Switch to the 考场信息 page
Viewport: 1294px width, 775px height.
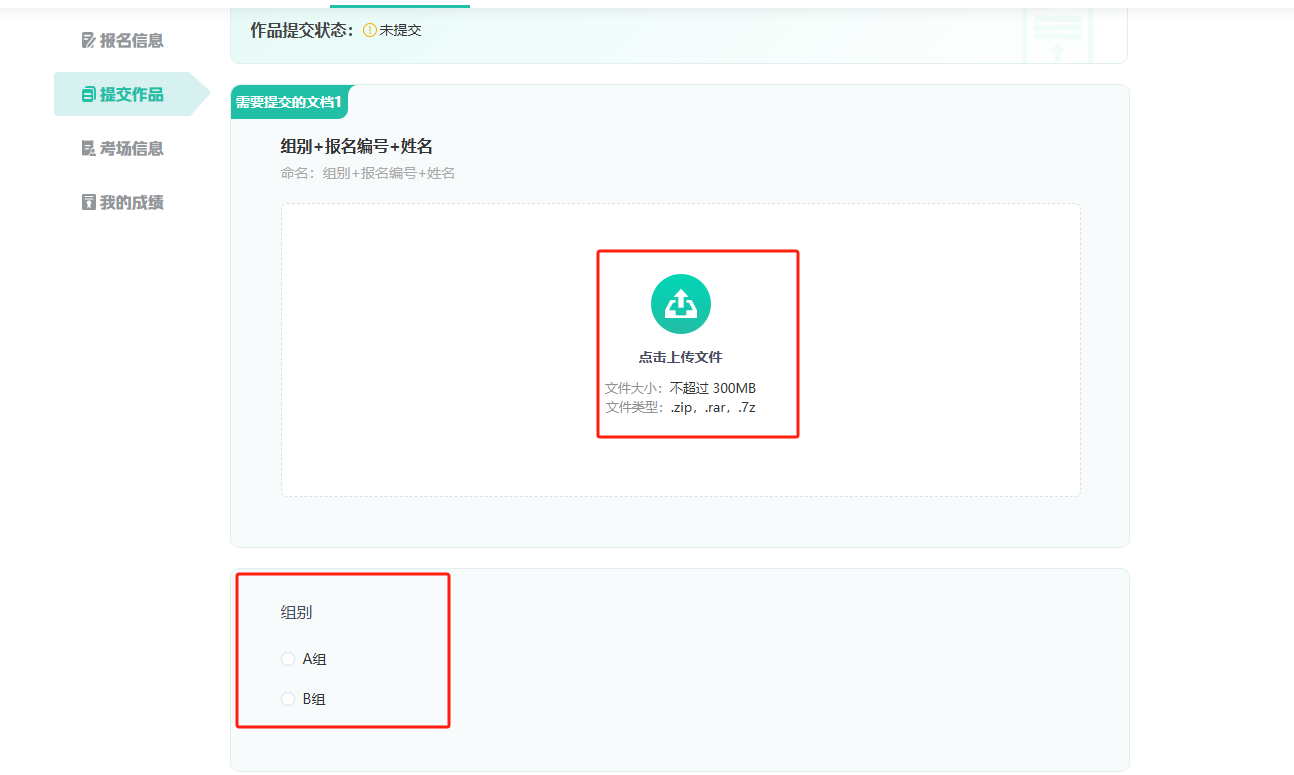131,149
